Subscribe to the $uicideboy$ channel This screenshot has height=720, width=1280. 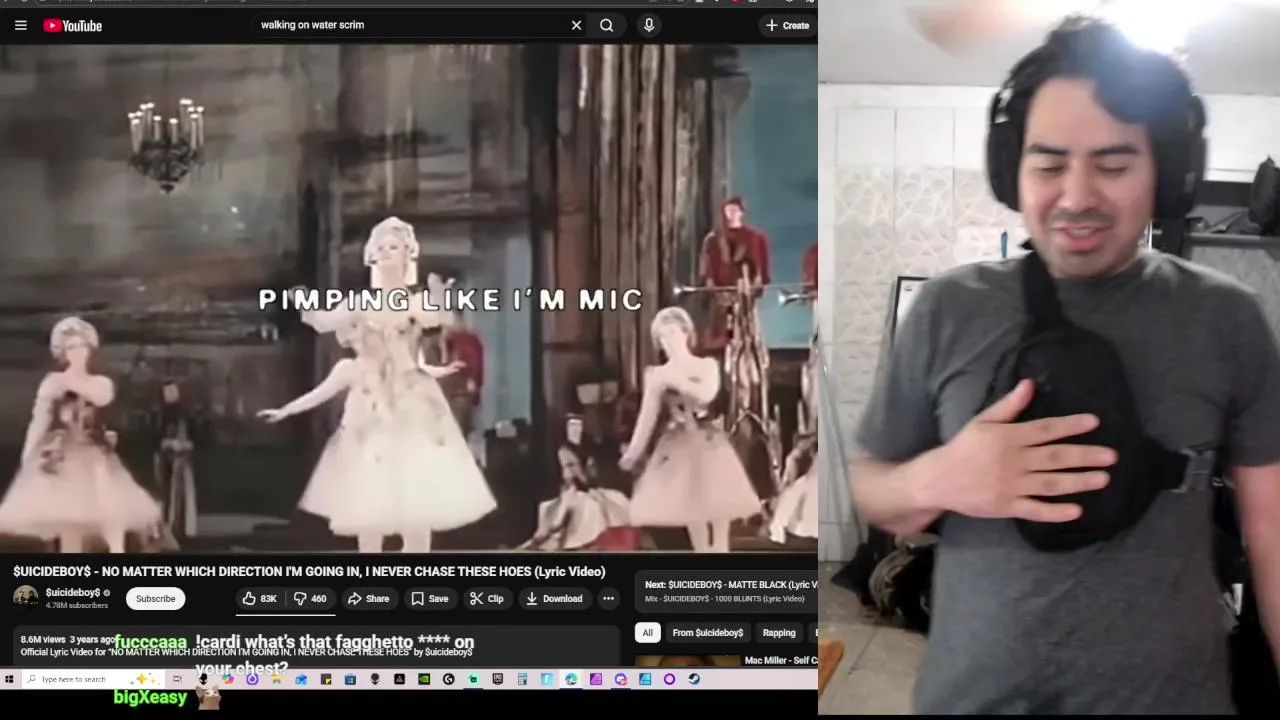coord(155,598)
